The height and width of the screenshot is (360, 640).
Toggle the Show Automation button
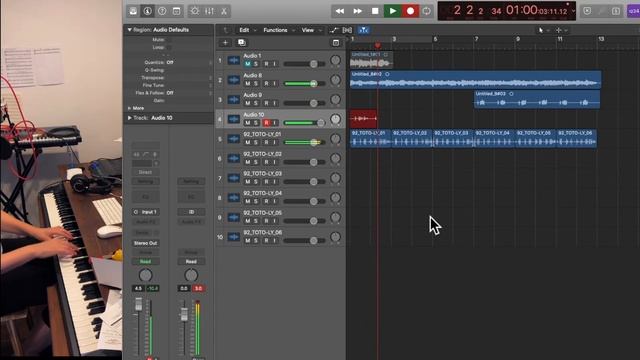click(334, 30)
